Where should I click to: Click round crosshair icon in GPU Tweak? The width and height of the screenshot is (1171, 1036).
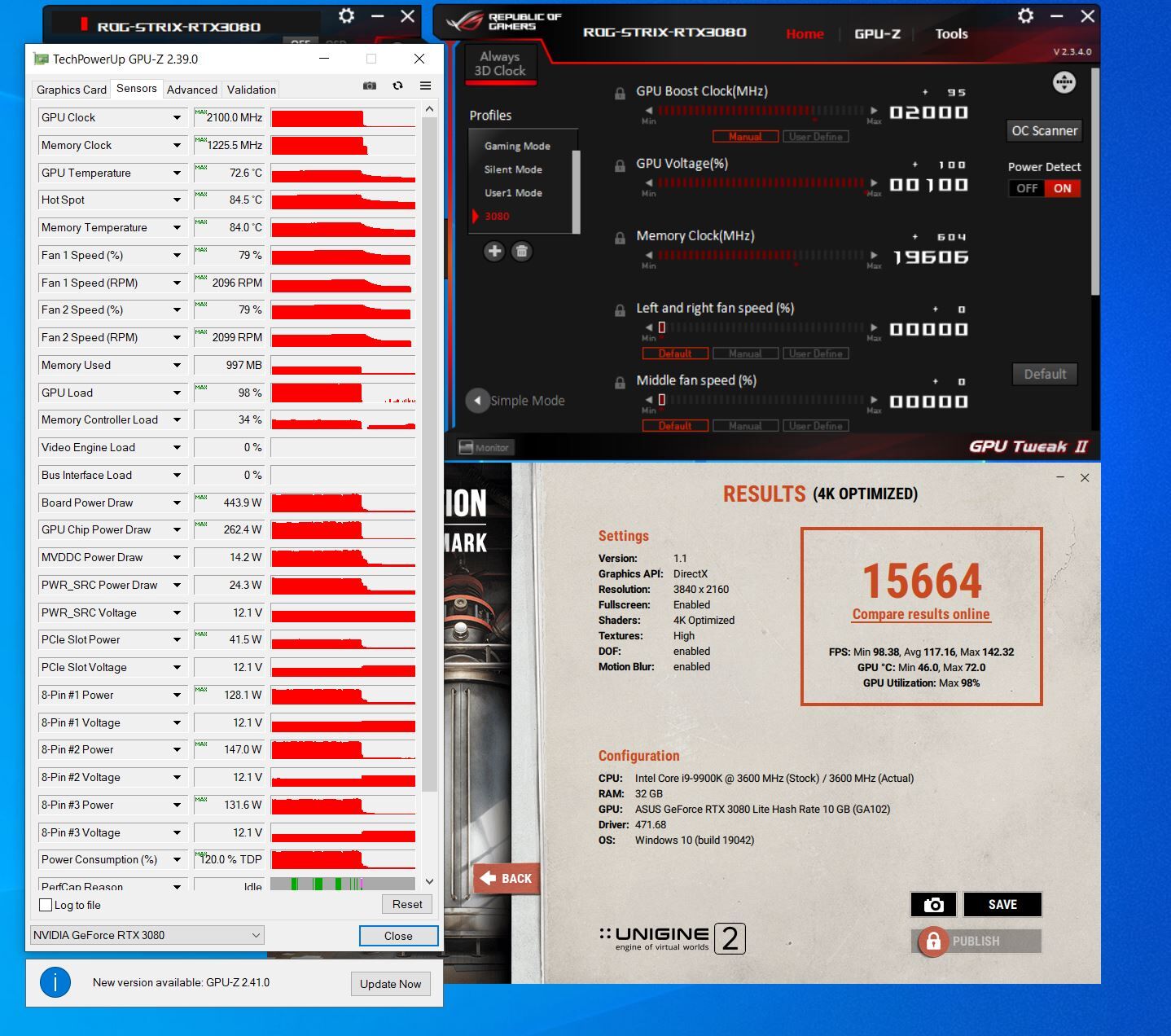pos(1064,82)
